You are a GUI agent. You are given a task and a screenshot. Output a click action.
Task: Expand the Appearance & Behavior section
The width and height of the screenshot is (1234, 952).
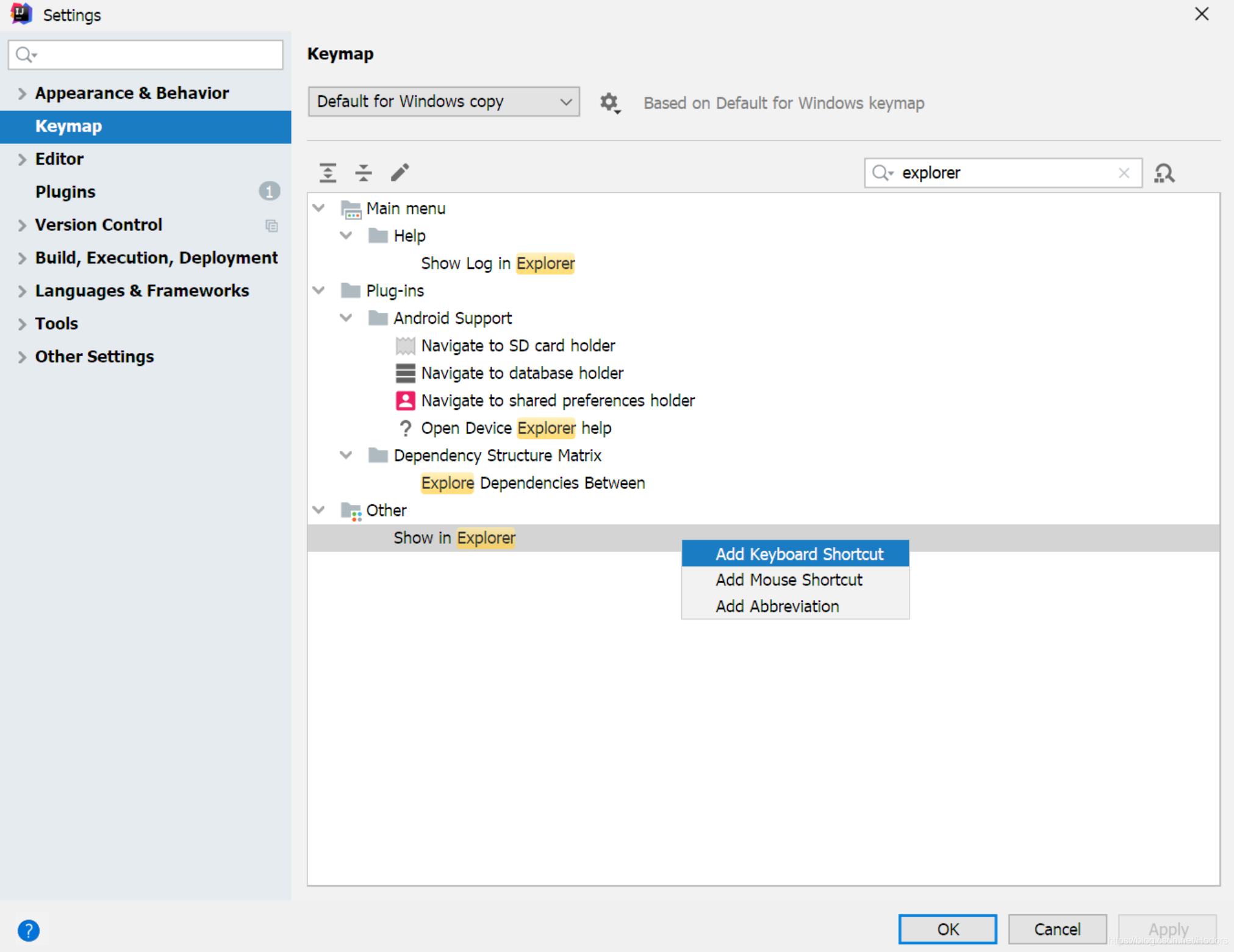tap(22, 93)
